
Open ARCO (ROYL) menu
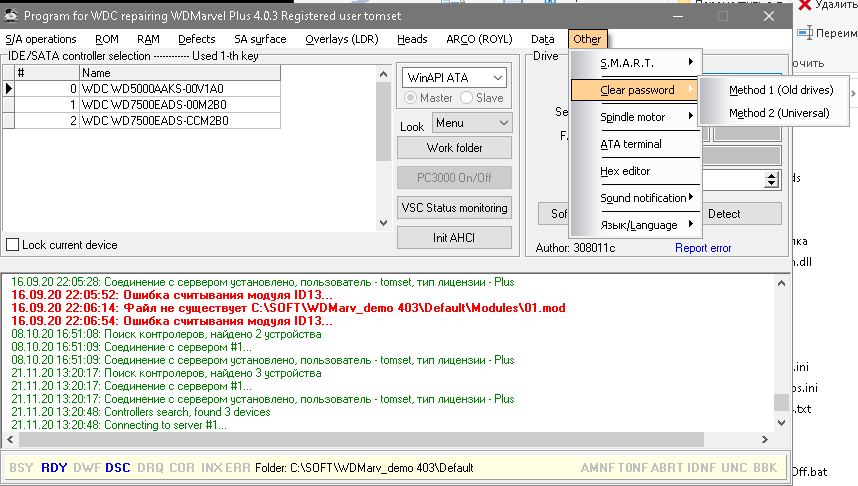point(479,39)
